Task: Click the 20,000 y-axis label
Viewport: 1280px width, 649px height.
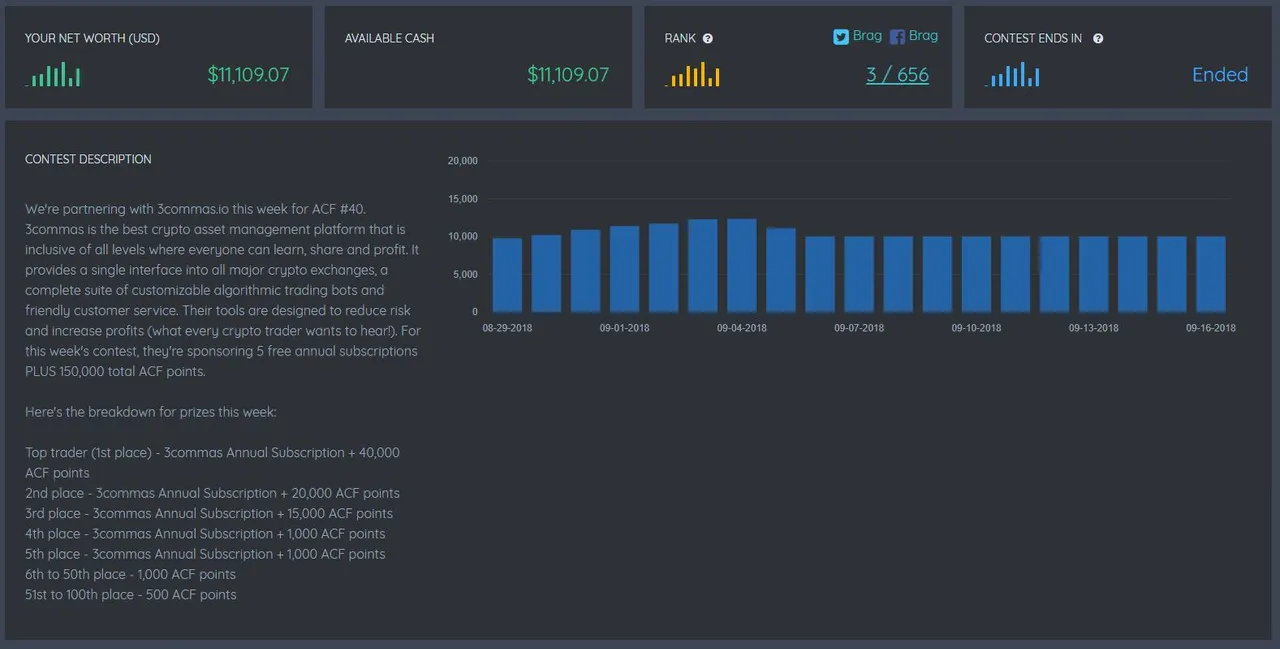Action: (462, 161)
